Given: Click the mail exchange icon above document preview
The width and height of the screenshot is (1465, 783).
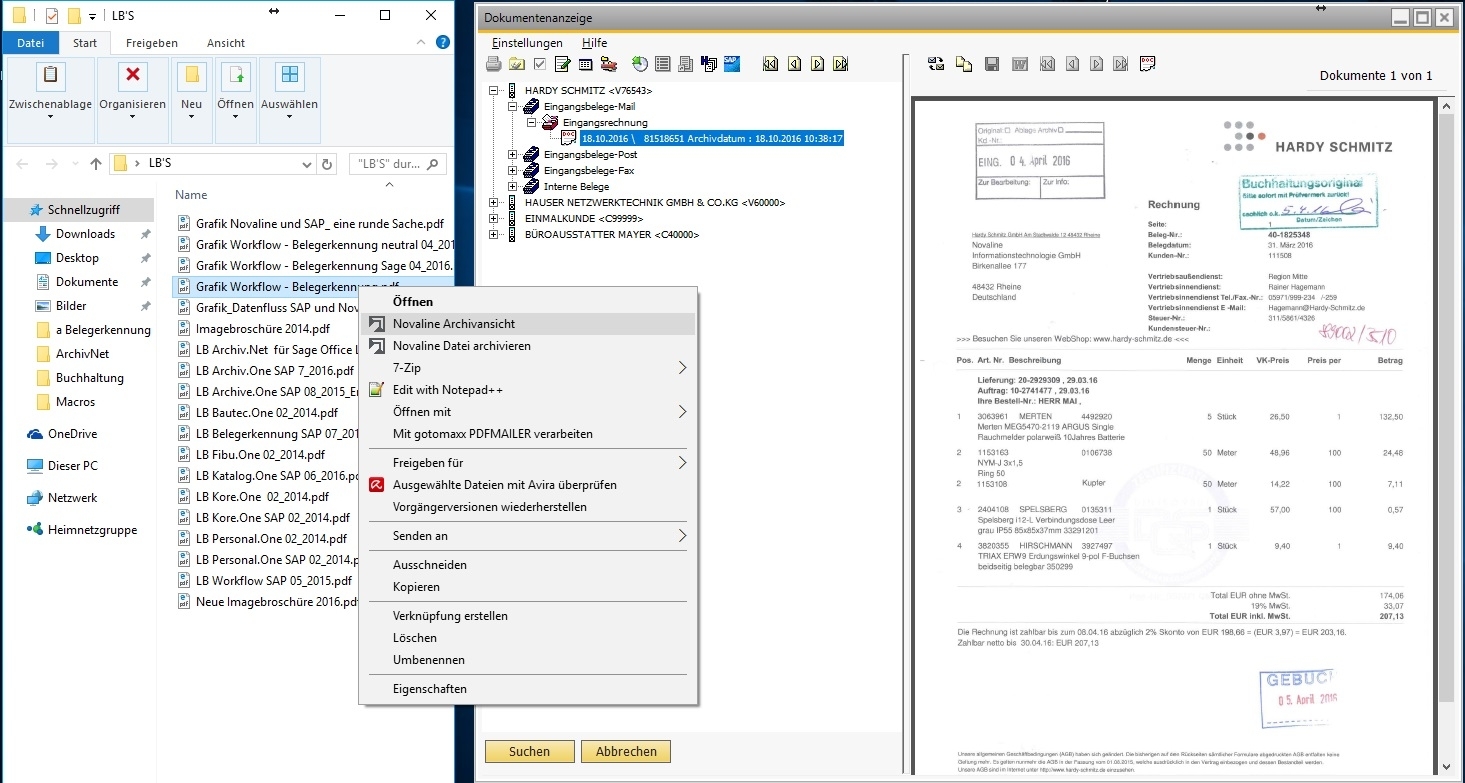Looking at the screenshot, I should pos(936,64).
